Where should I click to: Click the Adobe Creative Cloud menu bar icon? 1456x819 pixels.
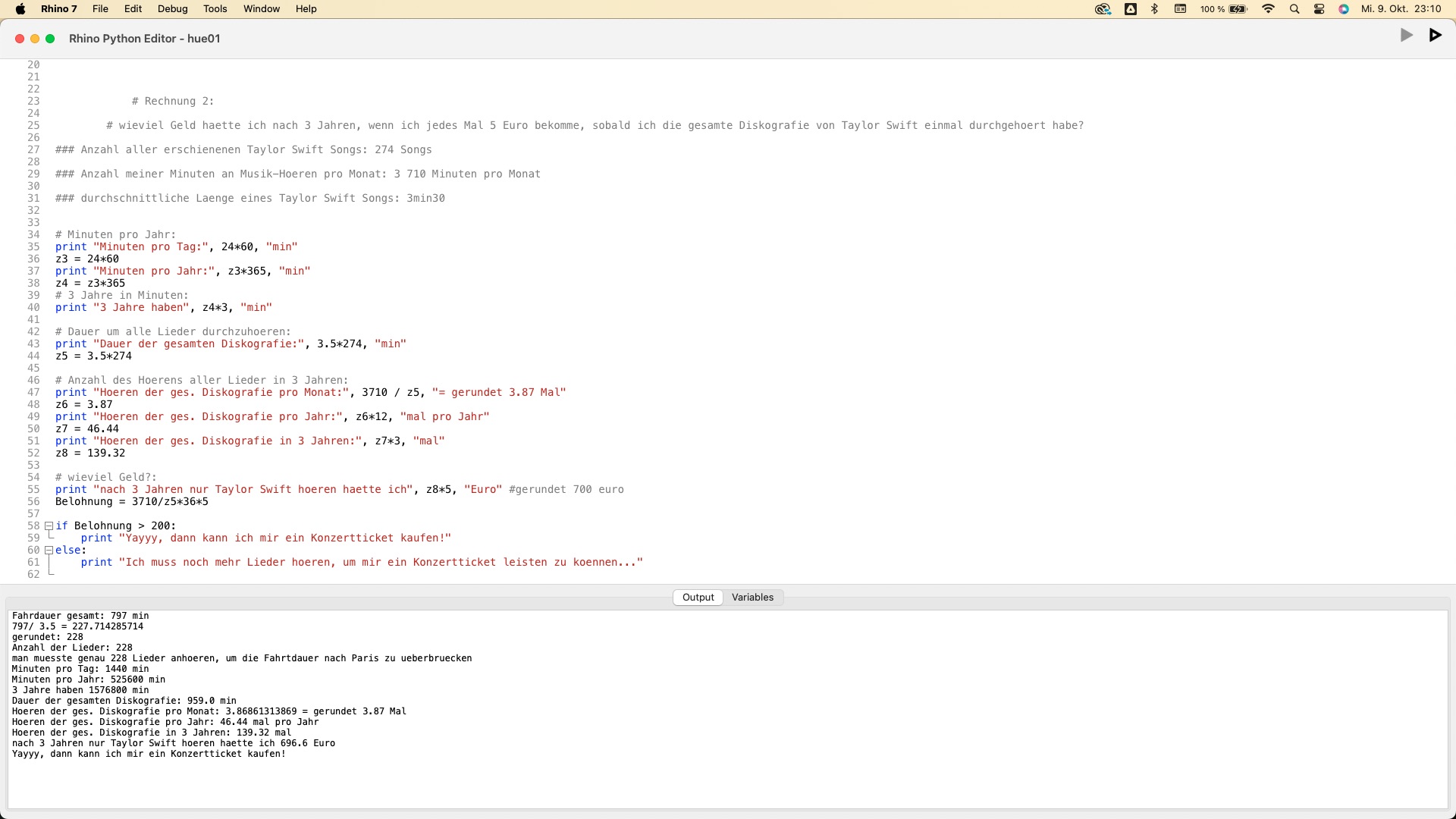pyautogui.click(x=1130, y=9)
